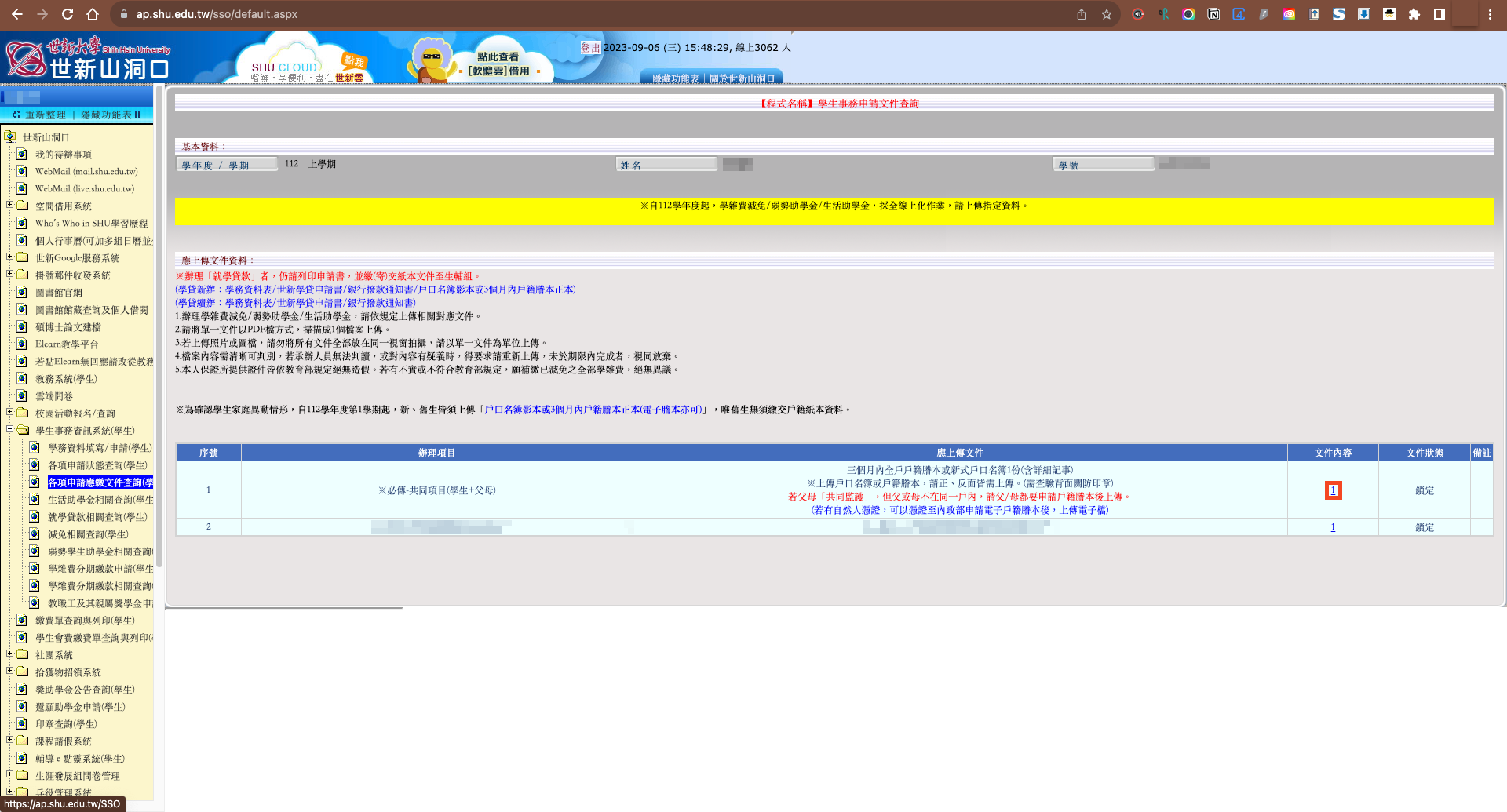Open Who's Who in SHU學習歷程
1507x812 pixels.
[91, 223]
